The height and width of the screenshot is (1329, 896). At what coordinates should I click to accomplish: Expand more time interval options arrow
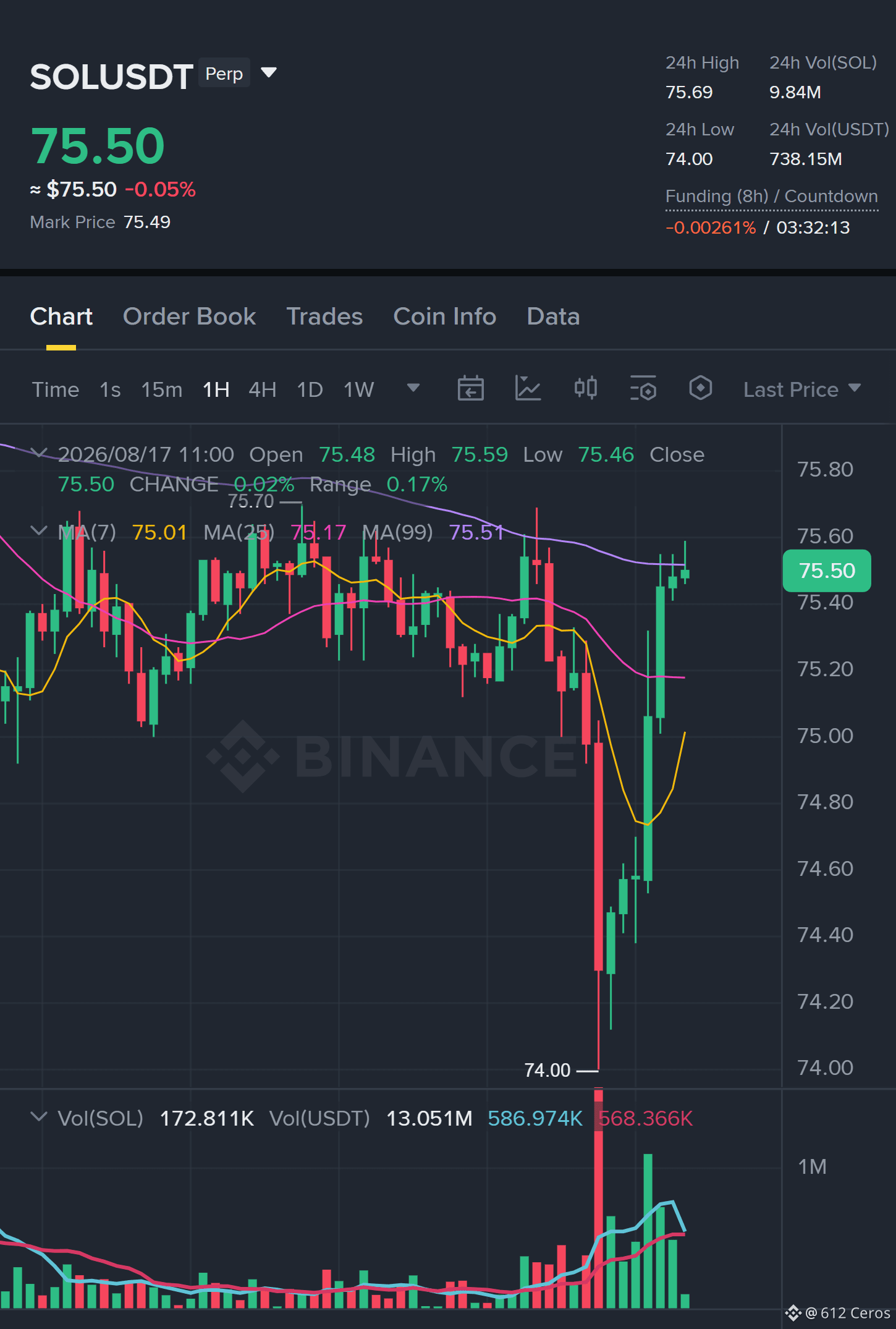pos(413,388)
